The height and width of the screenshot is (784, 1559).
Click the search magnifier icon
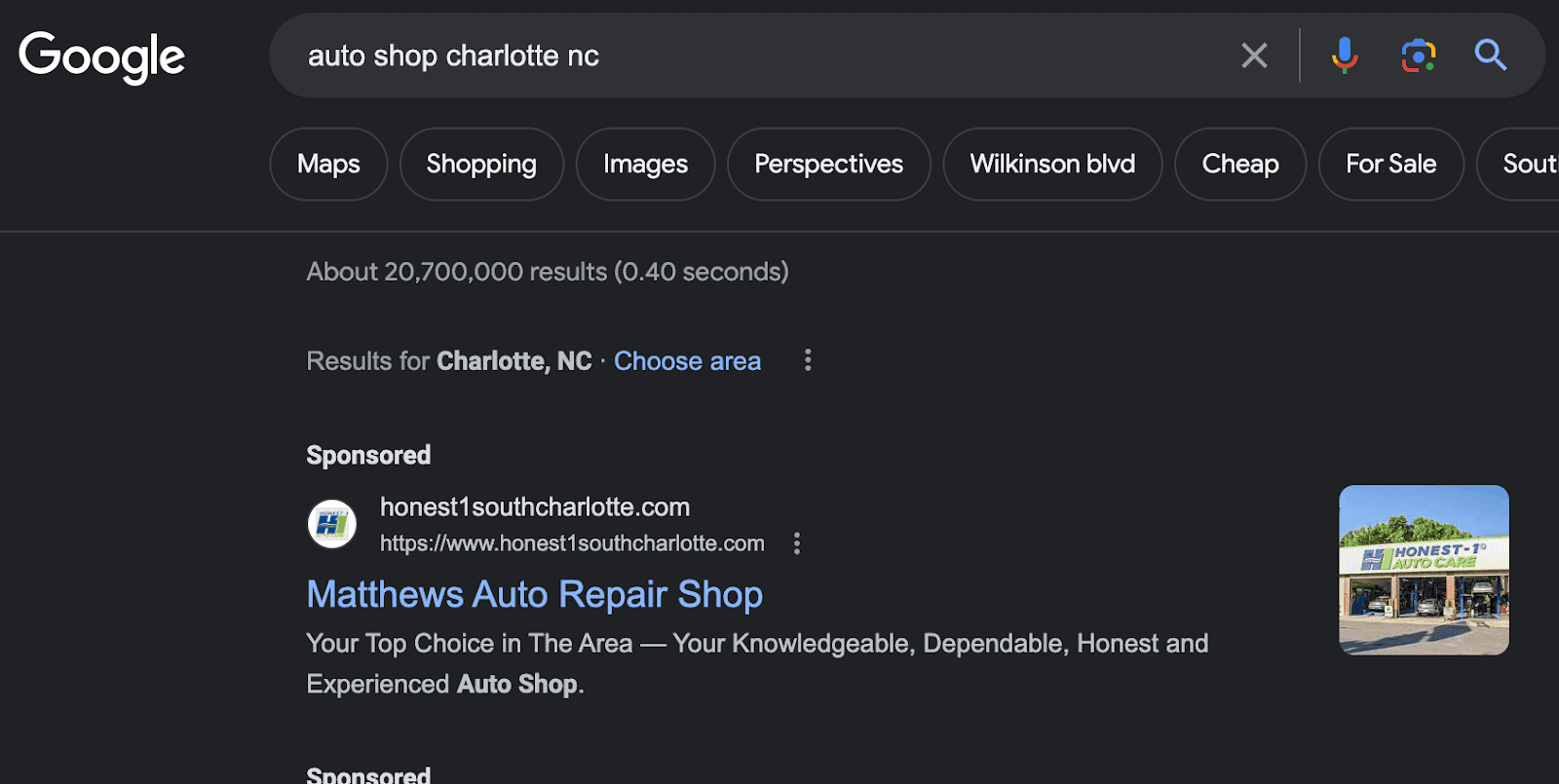coord(1489,56)
